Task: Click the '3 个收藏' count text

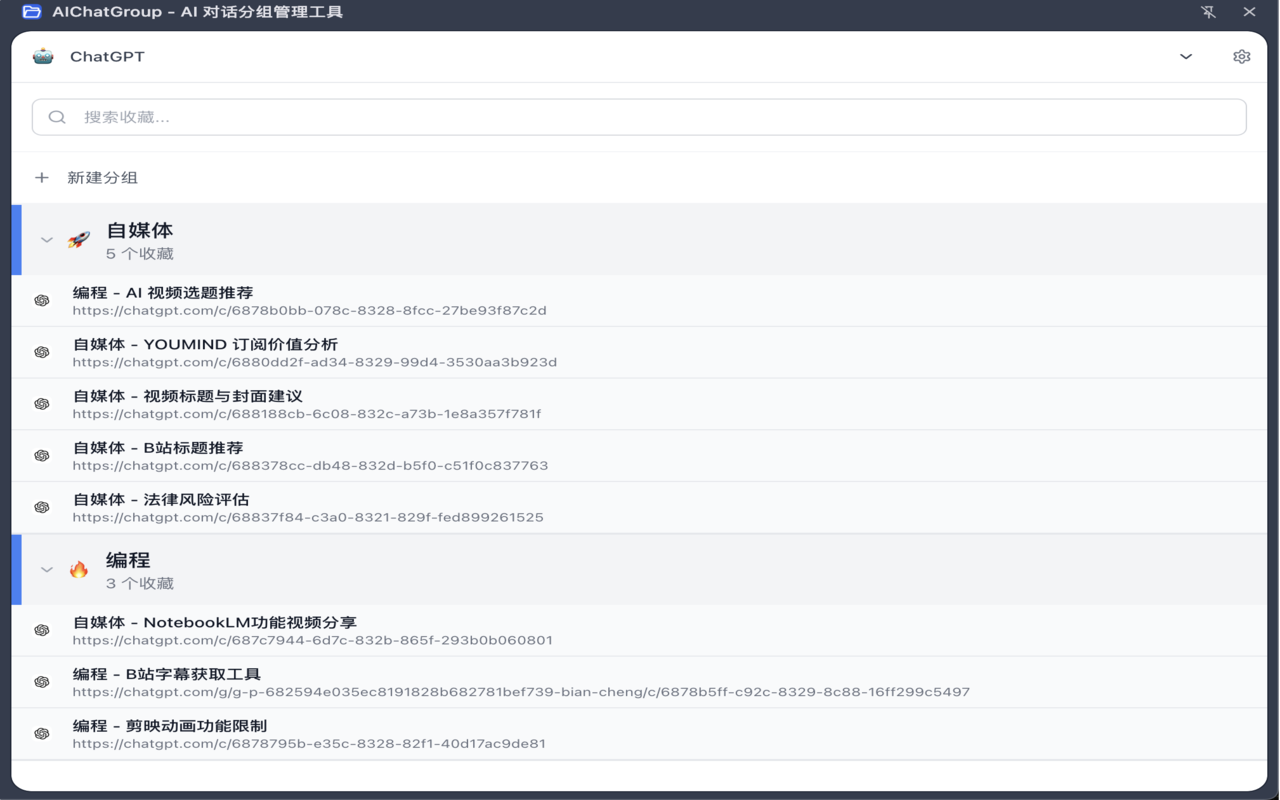Action: click(140, 584)
